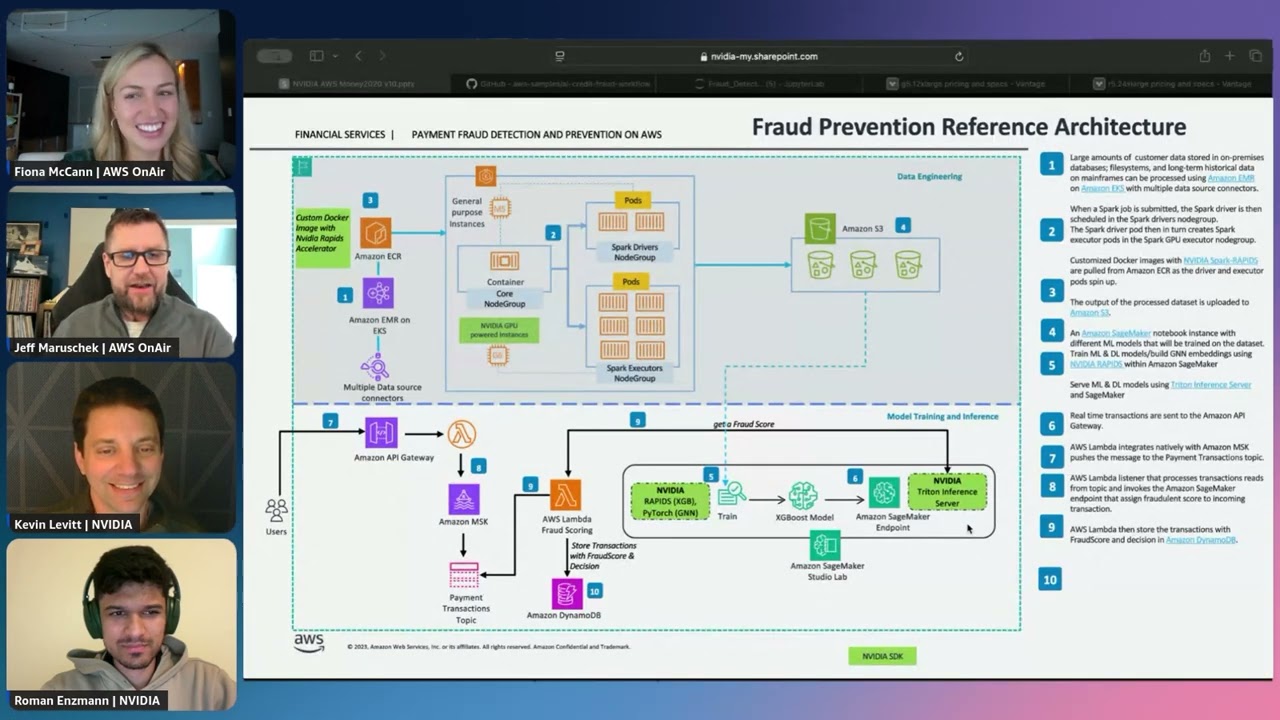Click the AWS logo at slide bottom
Screen dimensions: 1280x720
point(309,643)
